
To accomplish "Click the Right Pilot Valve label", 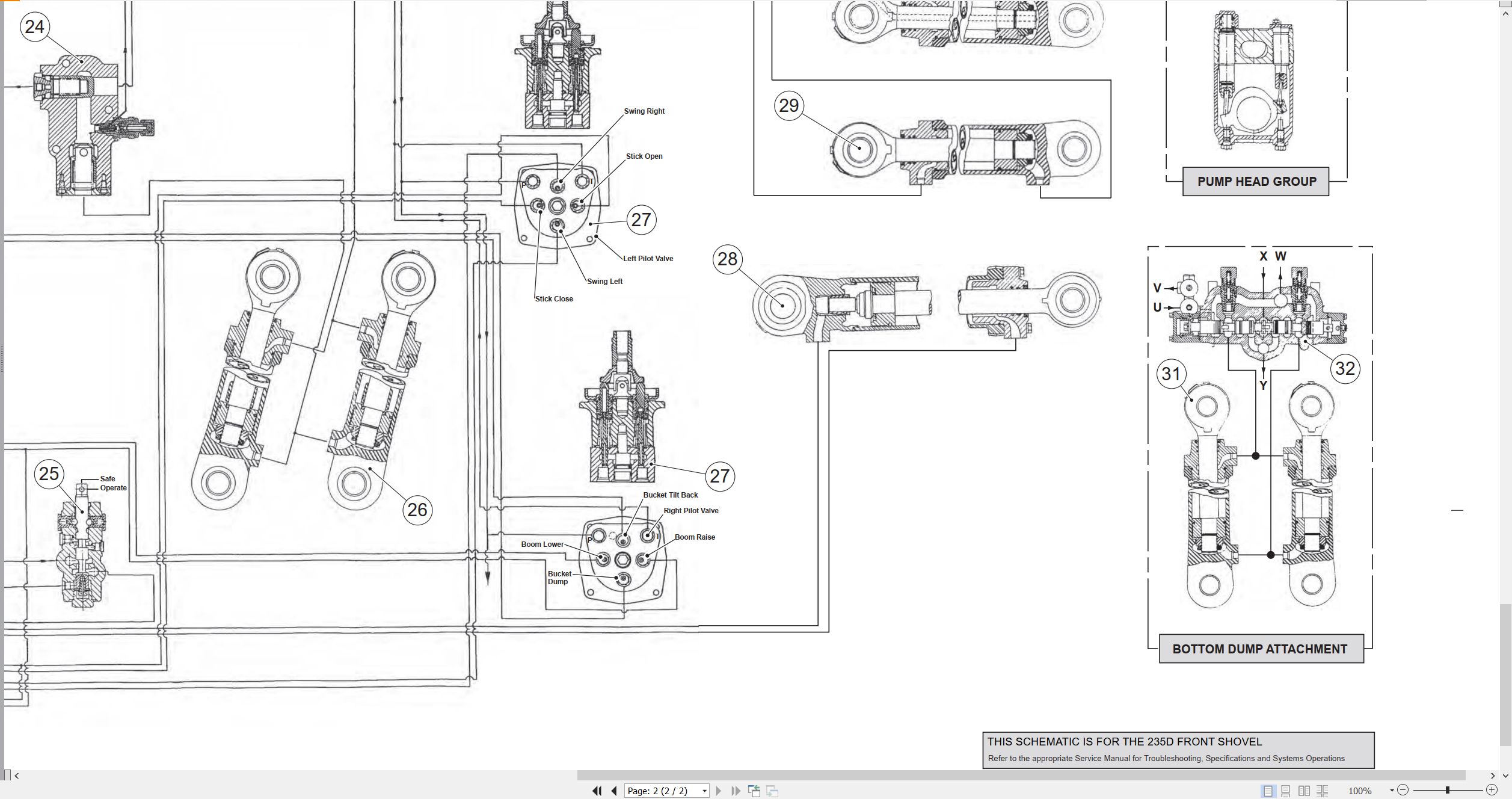I will click(691, 511).
